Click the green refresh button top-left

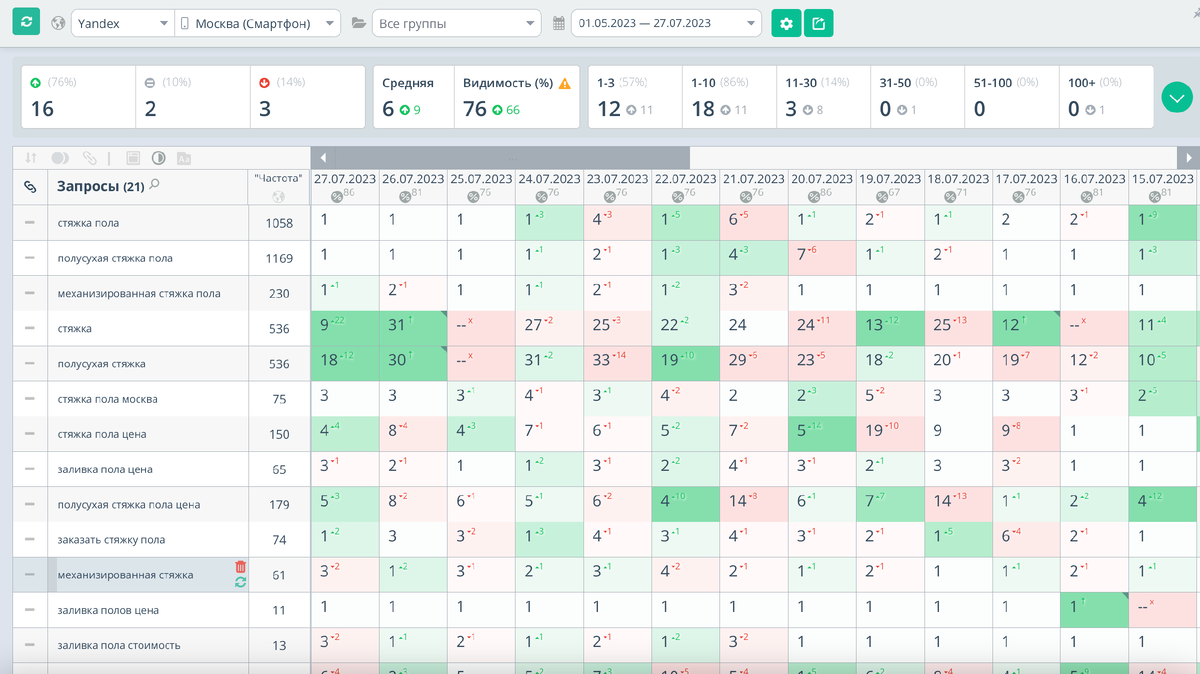click(26, 22)
